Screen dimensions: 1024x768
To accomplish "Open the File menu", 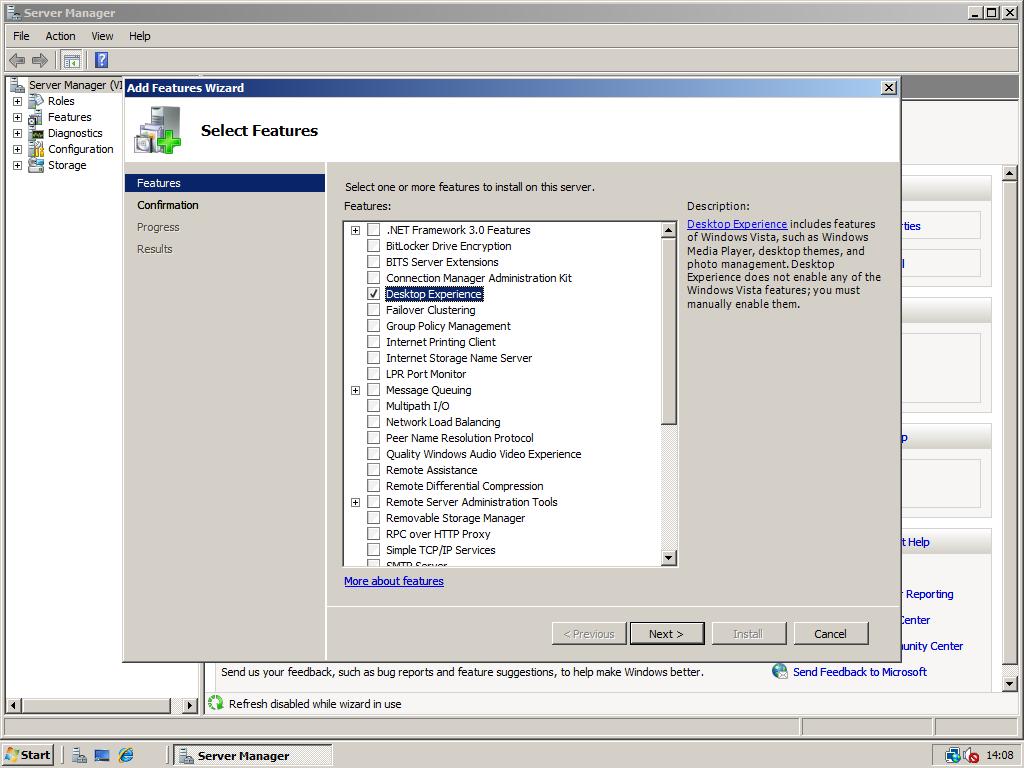I will [x=21, y=36].
